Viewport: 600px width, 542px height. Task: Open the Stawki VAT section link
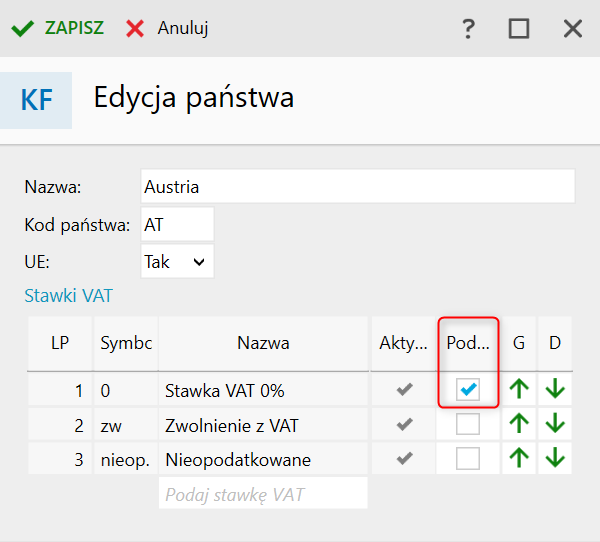[x=69, y=296]
